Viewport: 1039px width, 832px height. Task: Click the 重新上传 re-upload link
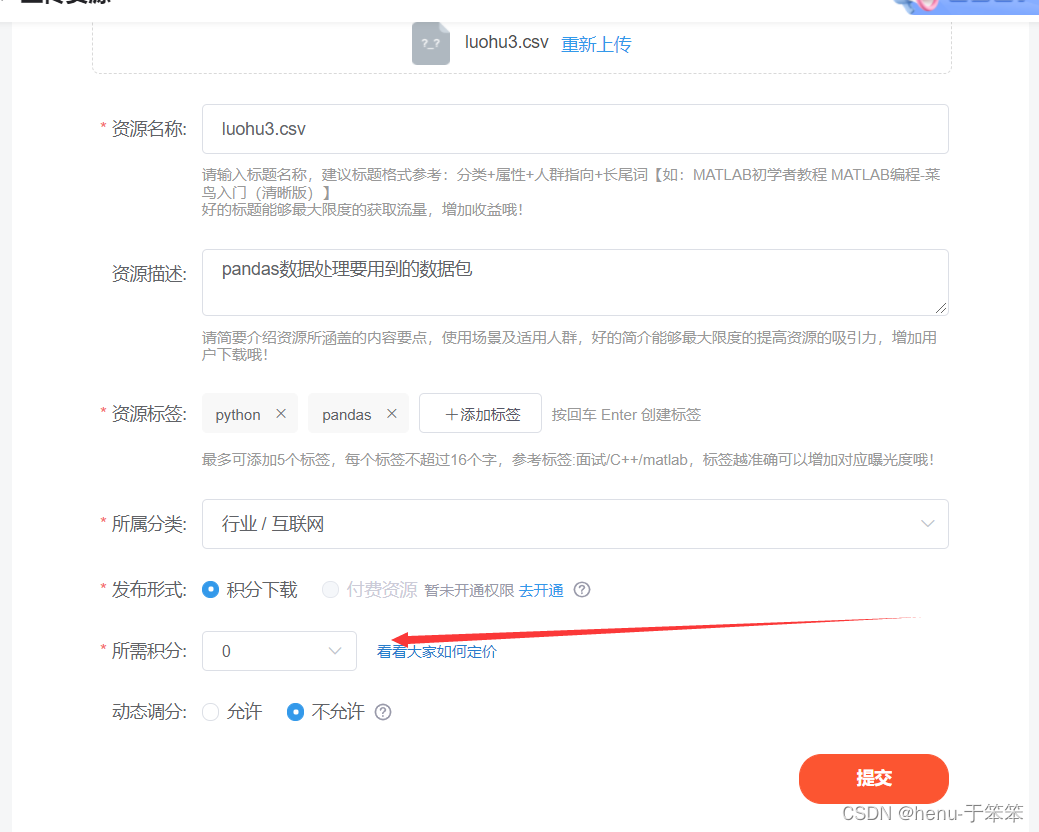coord(596,44)
